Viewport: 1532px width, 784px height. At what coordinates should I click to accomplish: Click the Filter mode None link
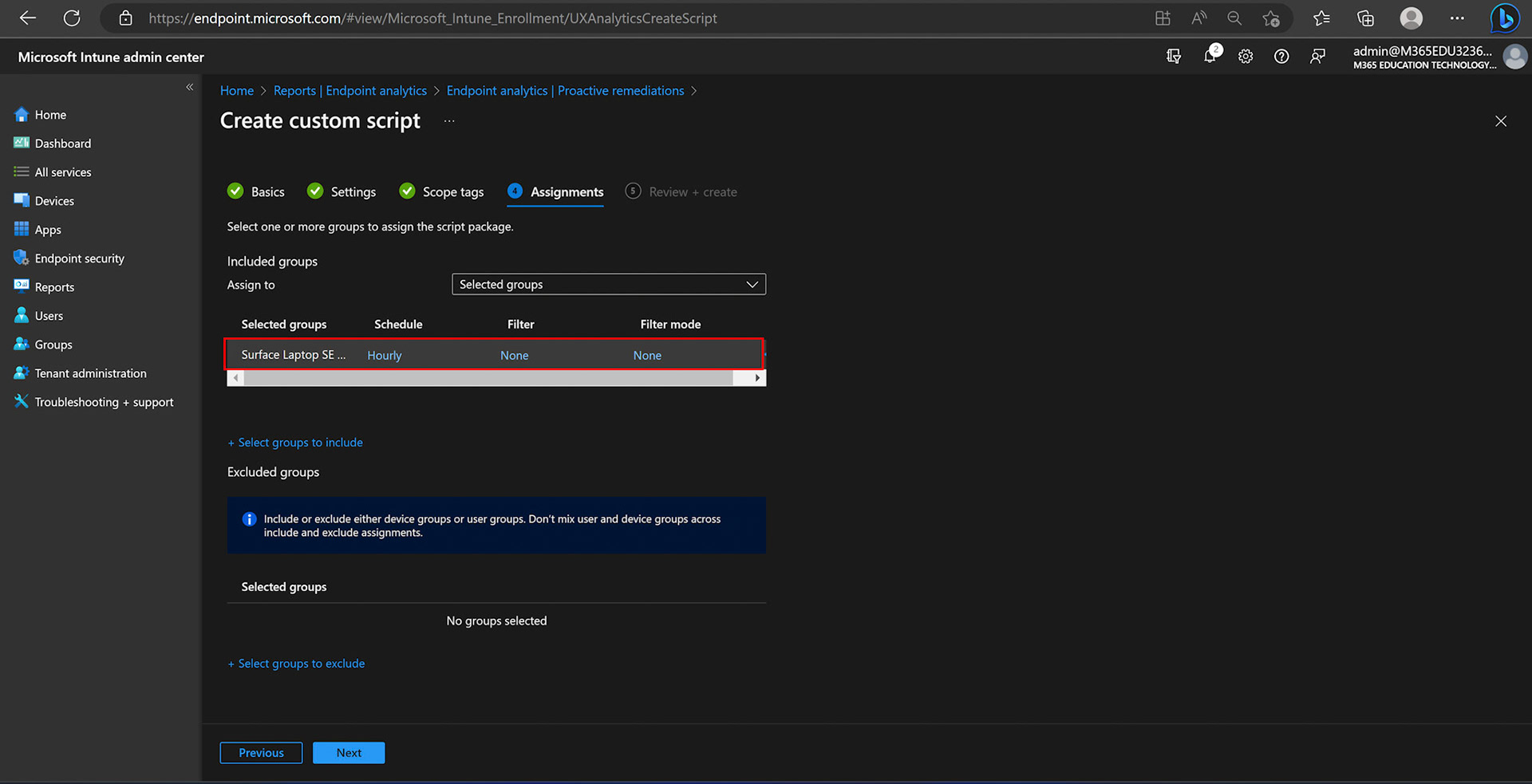tap(647, 356)
